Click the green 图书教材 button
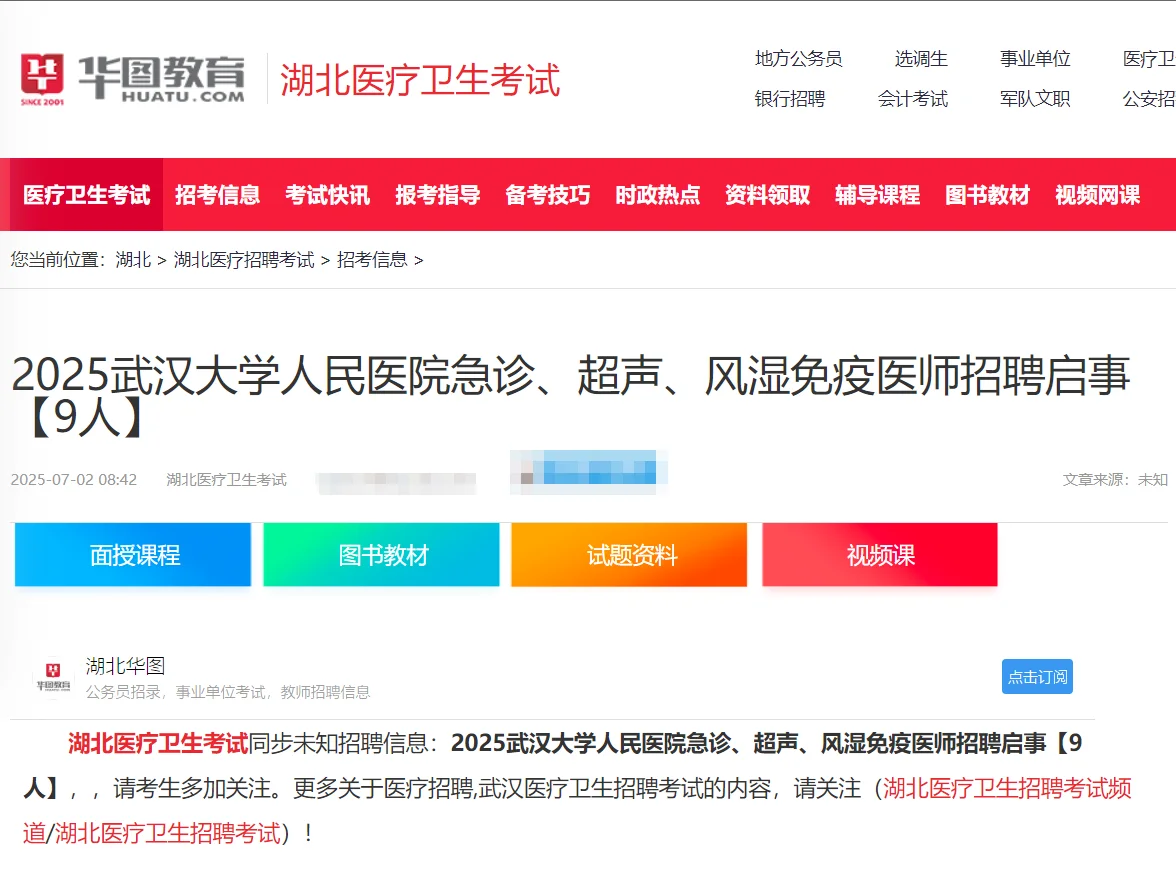Viewport: 1176px width, 883px height. click(381, 554)
